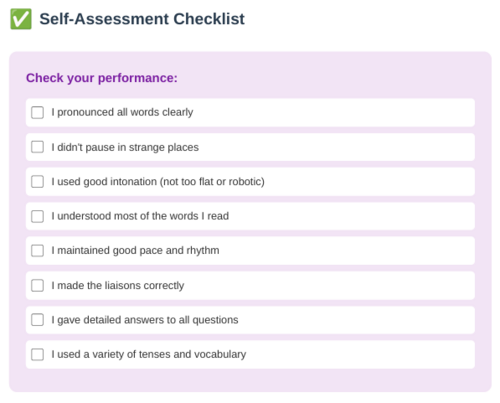500x403 pixels.
Task: Check 'maintained good pace and rhythm' box
Action: click(37, 251)
